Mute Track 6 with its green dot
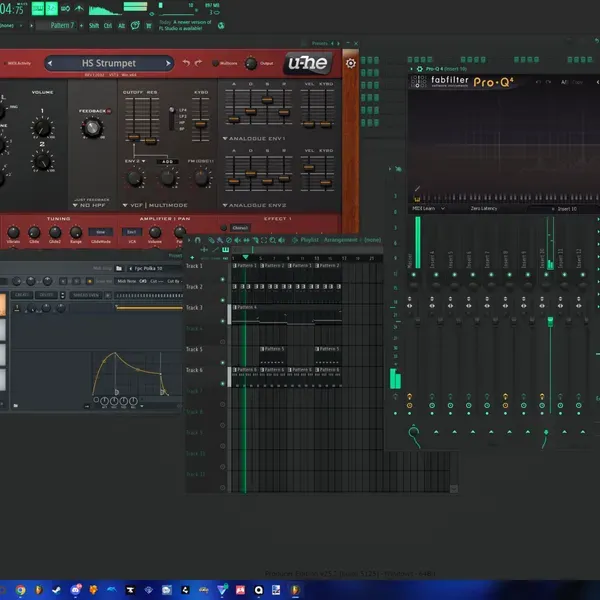 point(223,383)
